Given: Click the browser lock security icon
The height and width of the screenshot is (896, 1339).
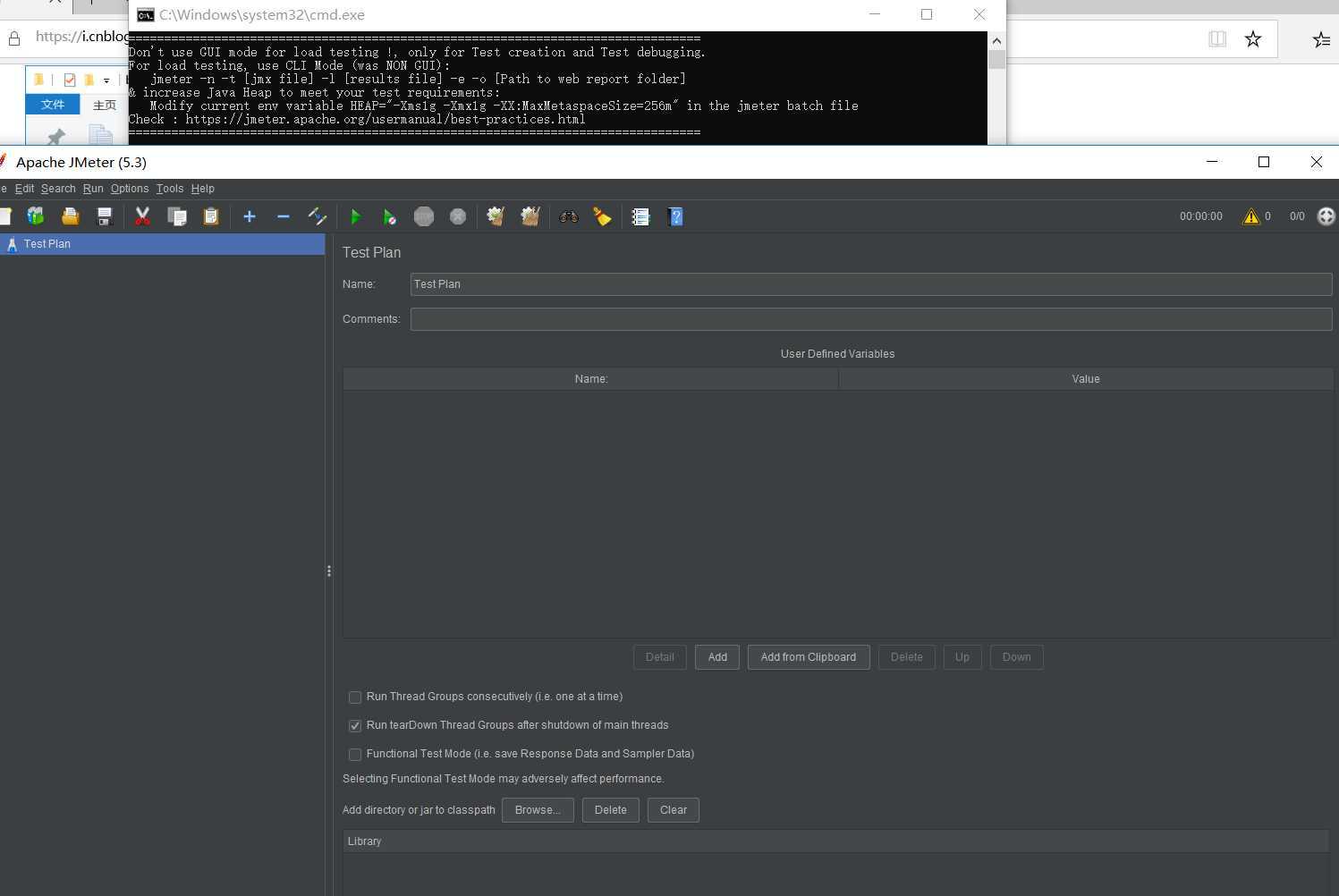Looking at the screenshot, I should (13, 38).
